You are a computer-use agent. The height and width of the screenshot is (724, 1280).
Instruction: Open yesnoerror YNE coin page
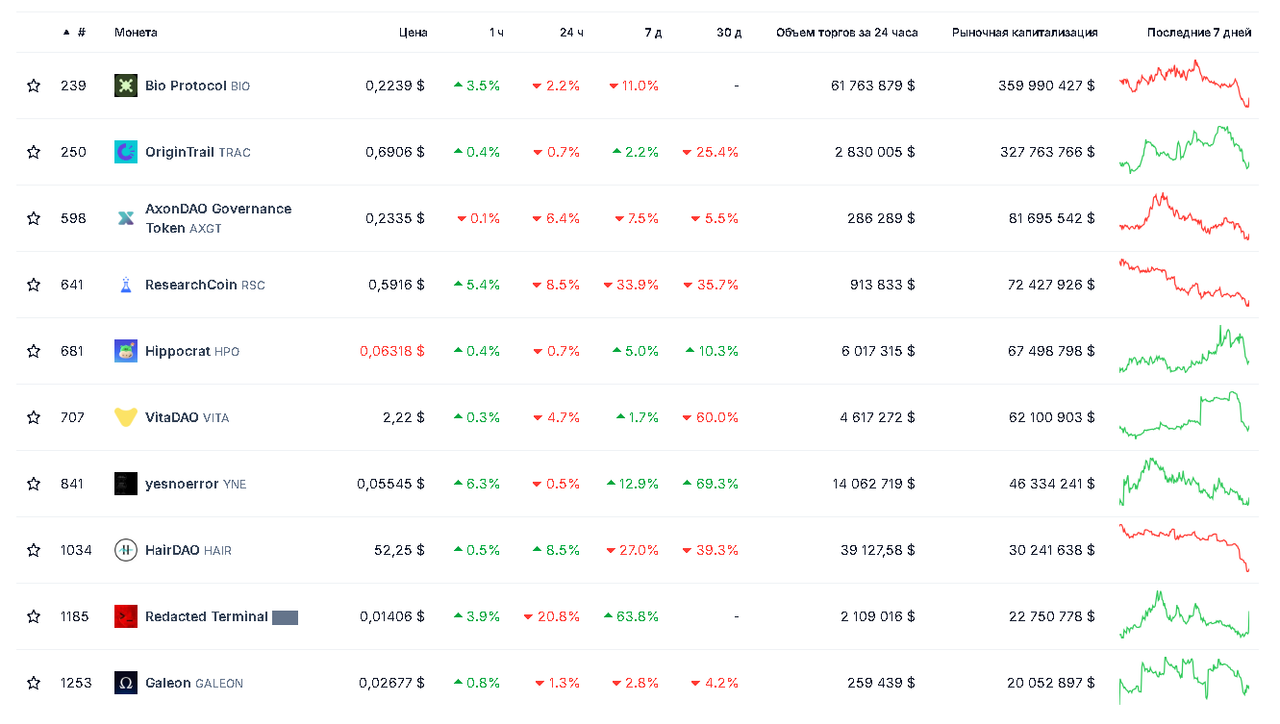[196, 484]
